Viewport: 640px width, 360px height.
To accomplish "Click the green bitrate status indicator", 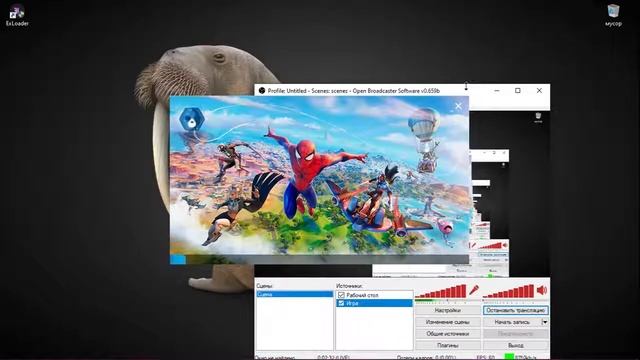I will click(x=509, y=357).
